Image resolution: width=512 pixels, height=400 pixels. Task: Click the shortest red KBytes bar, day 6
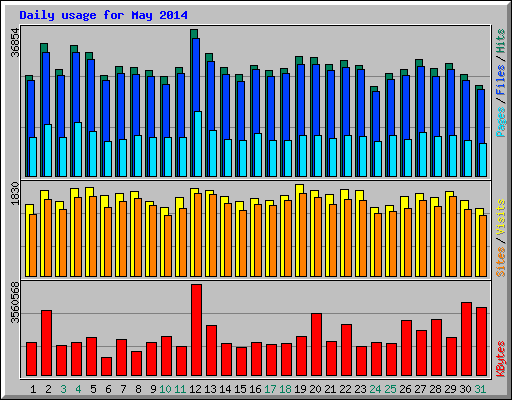pos(107,367)
